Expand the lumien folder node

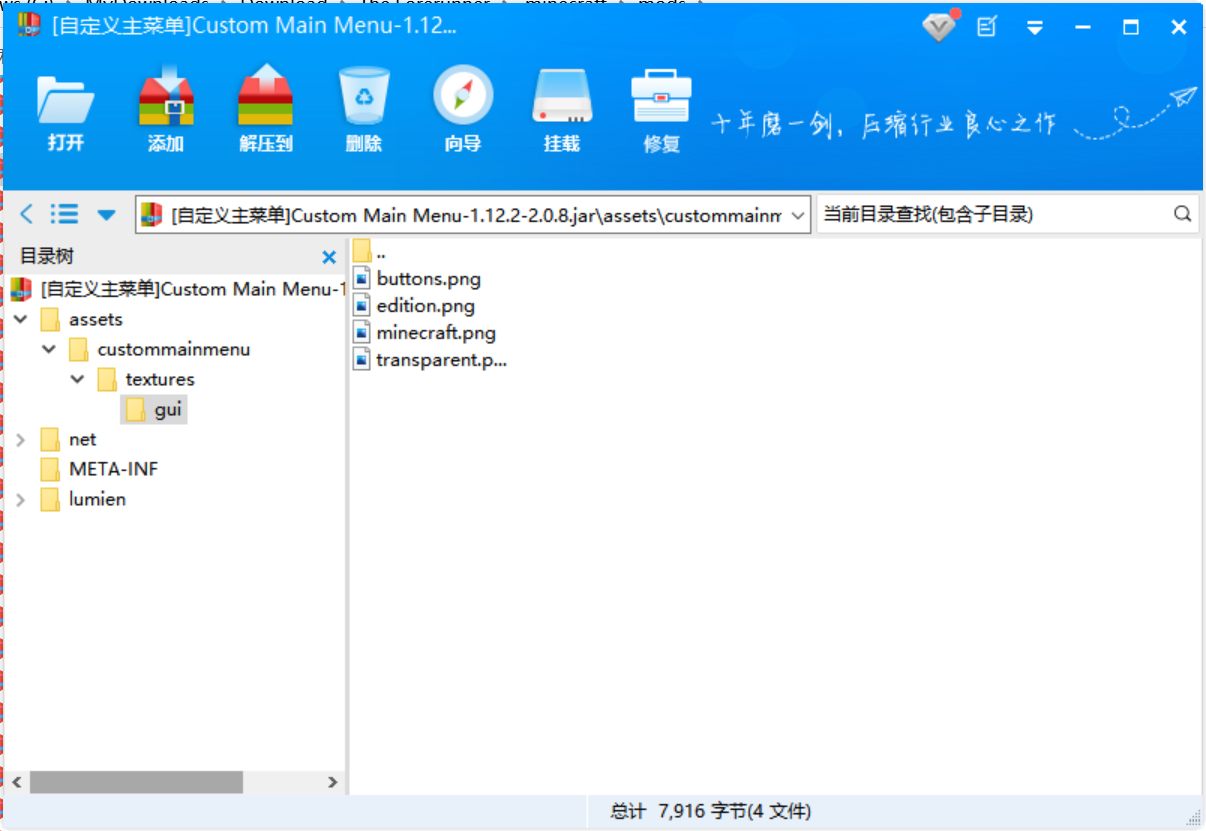pos(21,499)
